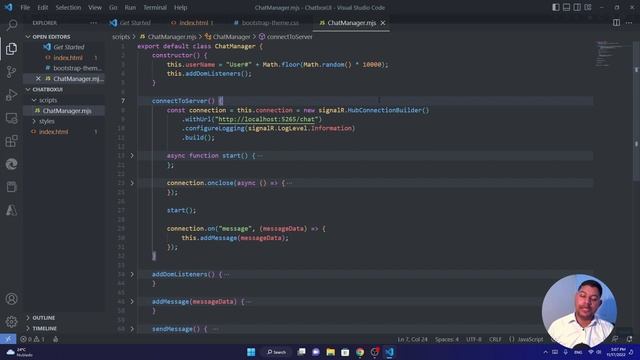Open editor More Actions ellipsis
The width and height of the screenshot is (640, 360).
[629, 23]
